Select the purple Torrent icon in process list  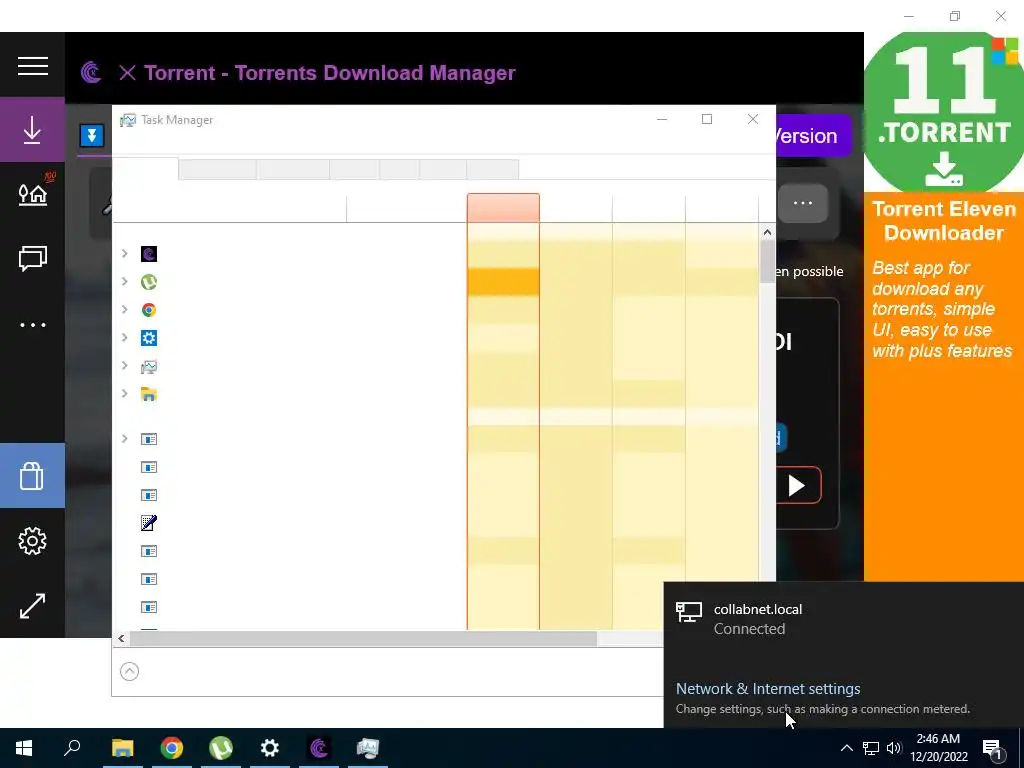(149, 254)
